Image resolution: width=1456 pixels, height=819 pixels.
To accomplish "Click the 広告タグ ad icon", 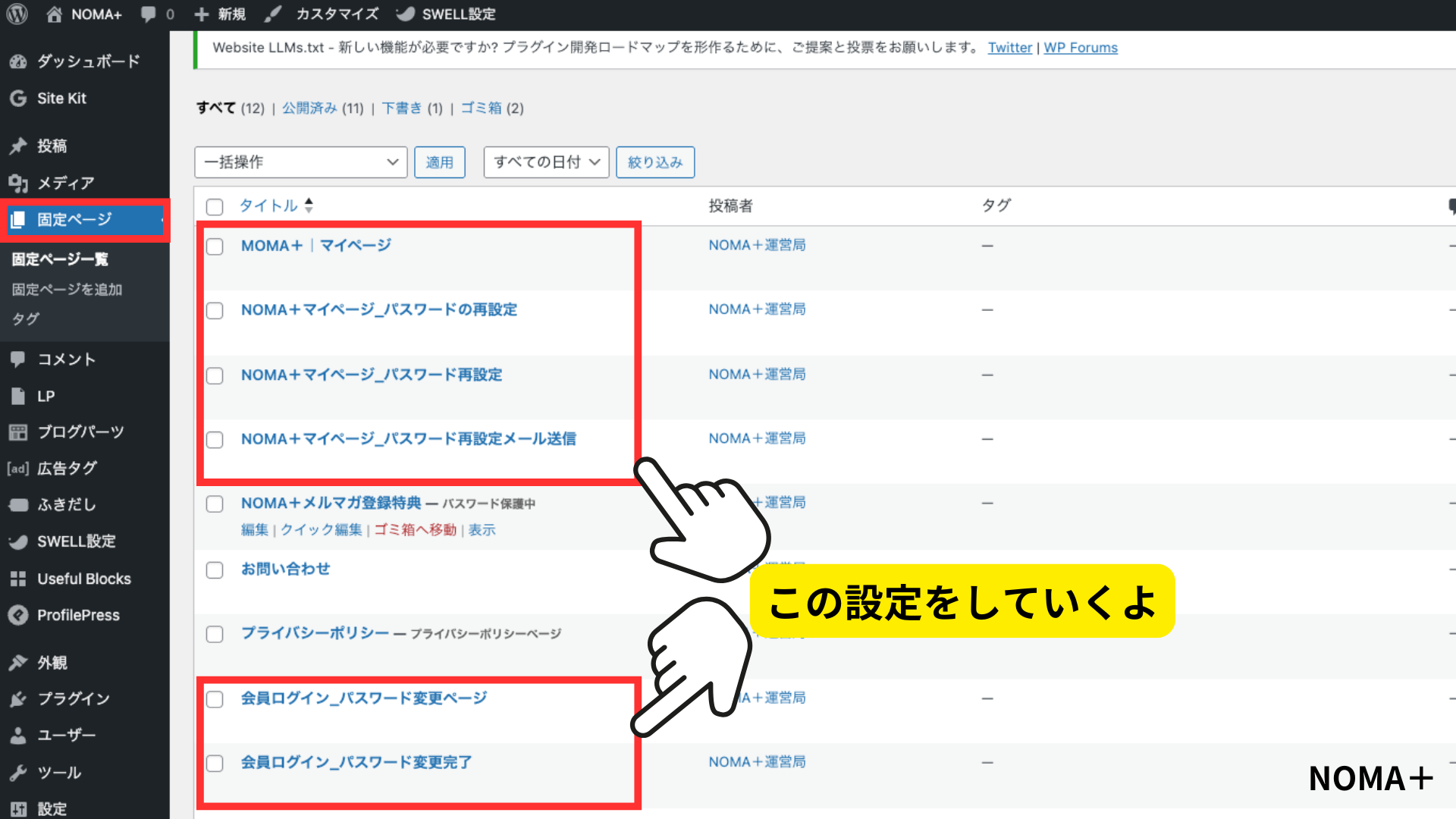I will point(18,469).
